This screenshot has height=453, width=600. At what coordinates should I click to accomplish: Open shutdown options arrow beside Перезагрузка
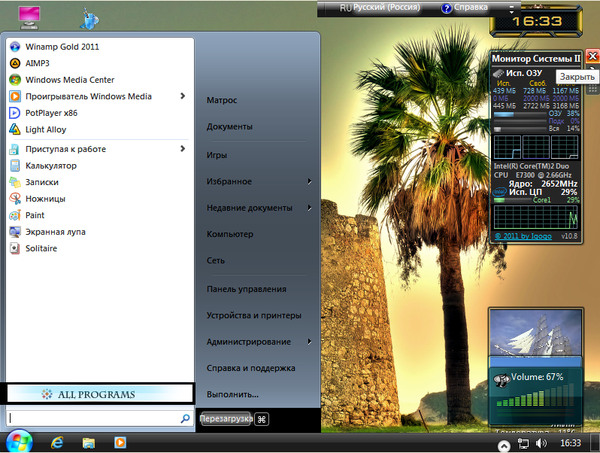pyautogui.click(x=261, y=419)
